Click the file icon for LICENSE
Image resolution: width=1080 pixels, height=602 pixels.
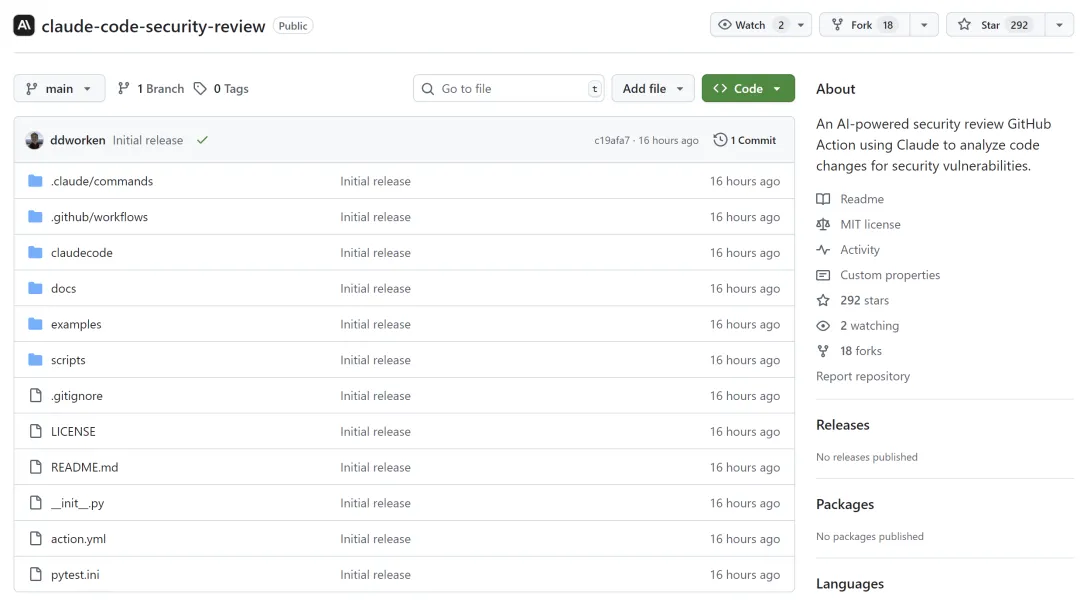click(36, 432)
